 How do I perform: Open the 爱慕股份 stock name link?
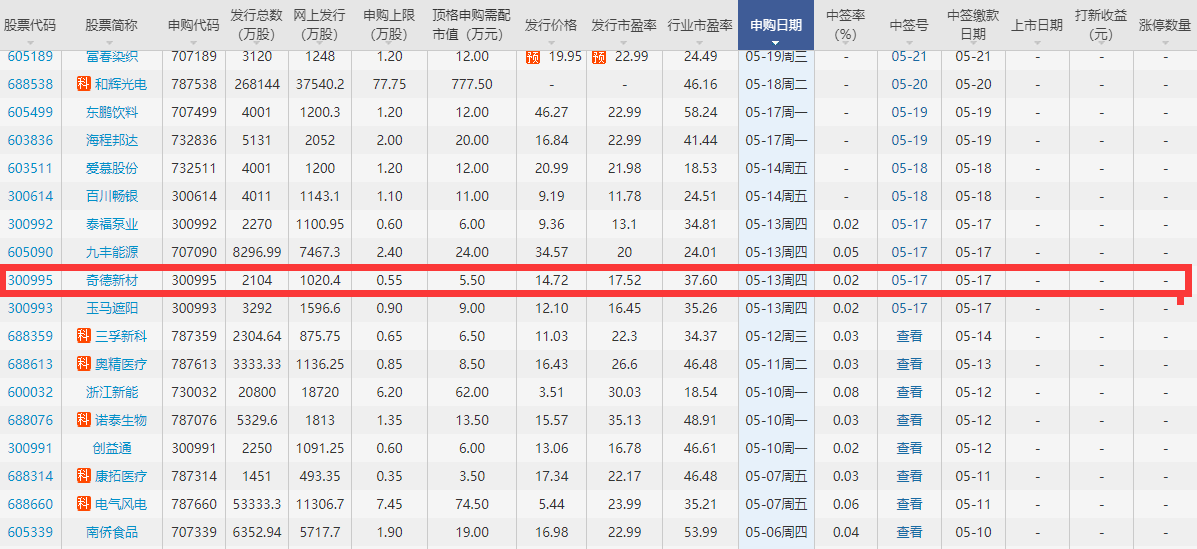click(112, 168)
